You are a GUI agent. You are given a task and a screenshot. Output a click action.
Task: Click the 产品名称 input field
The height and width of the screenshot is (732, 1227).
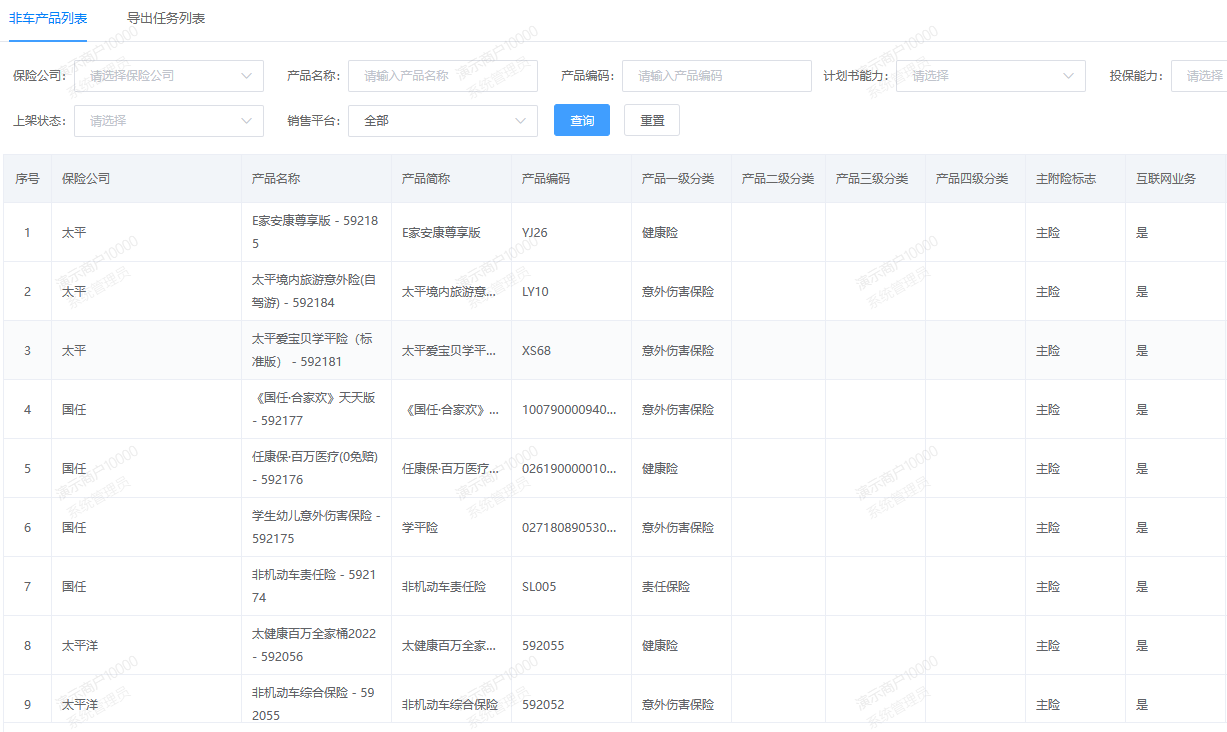tap(443, 76)
